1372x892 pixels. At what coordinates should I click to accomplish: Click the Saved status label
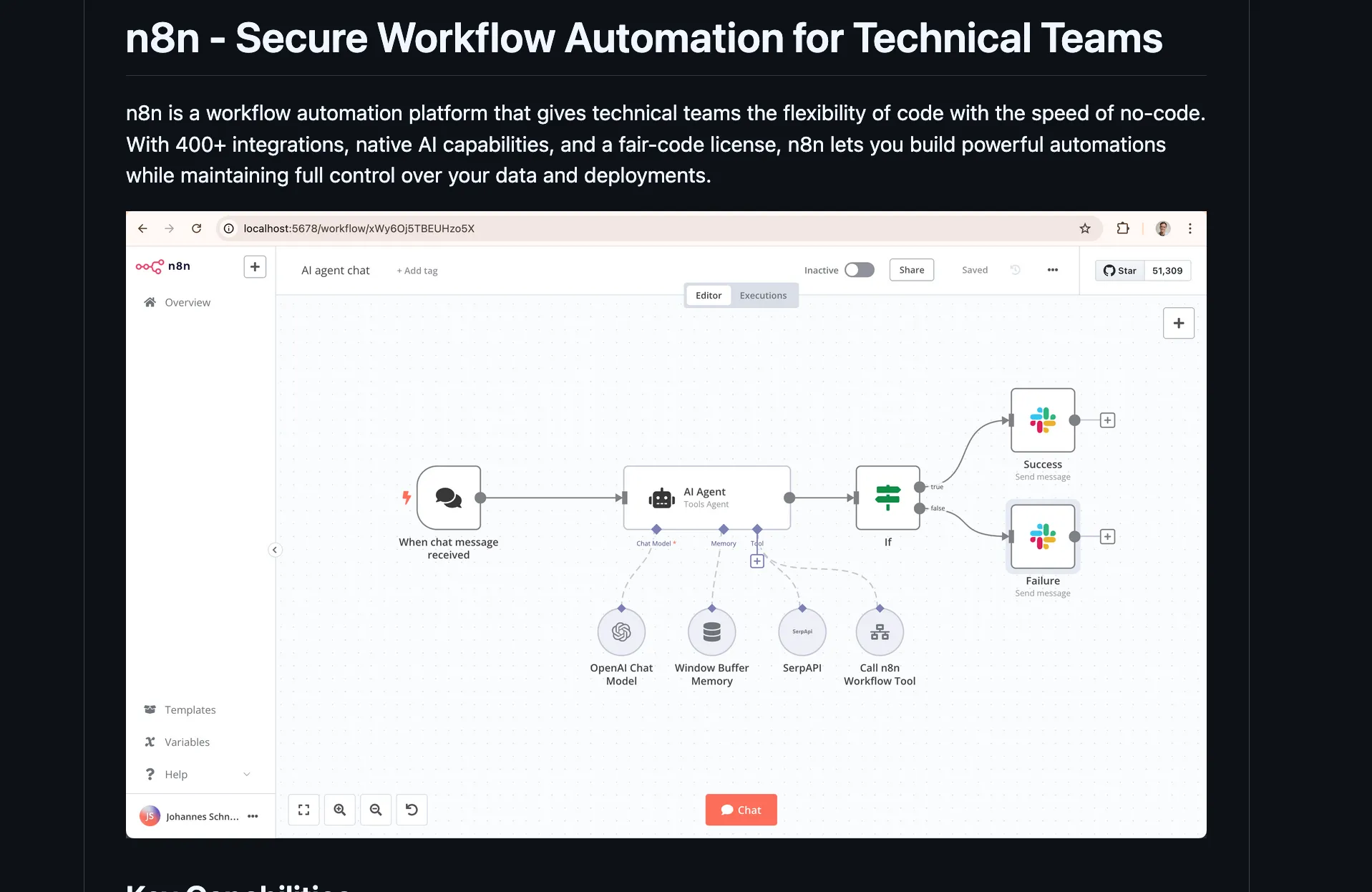point(975,270)
